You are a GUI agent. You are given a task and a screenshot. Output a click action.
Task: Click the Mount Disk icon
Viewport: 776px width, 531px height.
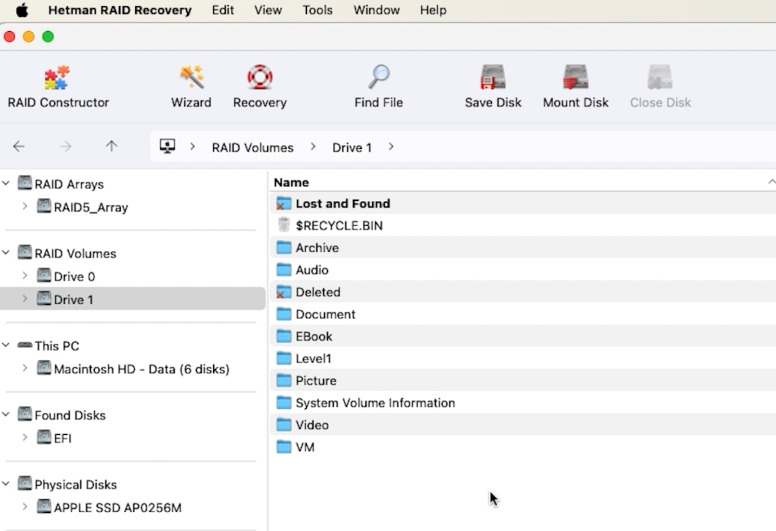click(x=576, y=77)
